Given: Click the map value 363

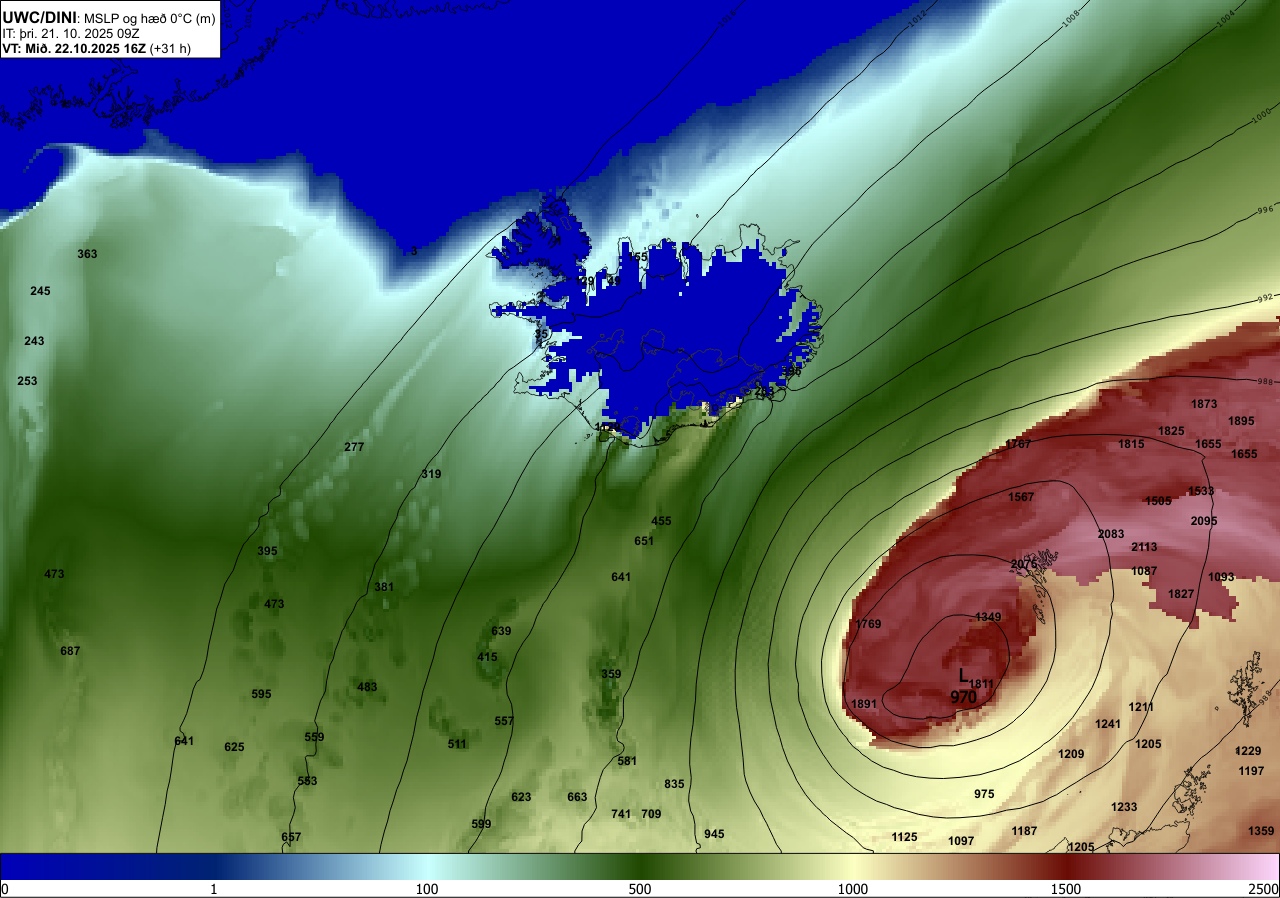Looking at the screenshot, I should (87, 254).
